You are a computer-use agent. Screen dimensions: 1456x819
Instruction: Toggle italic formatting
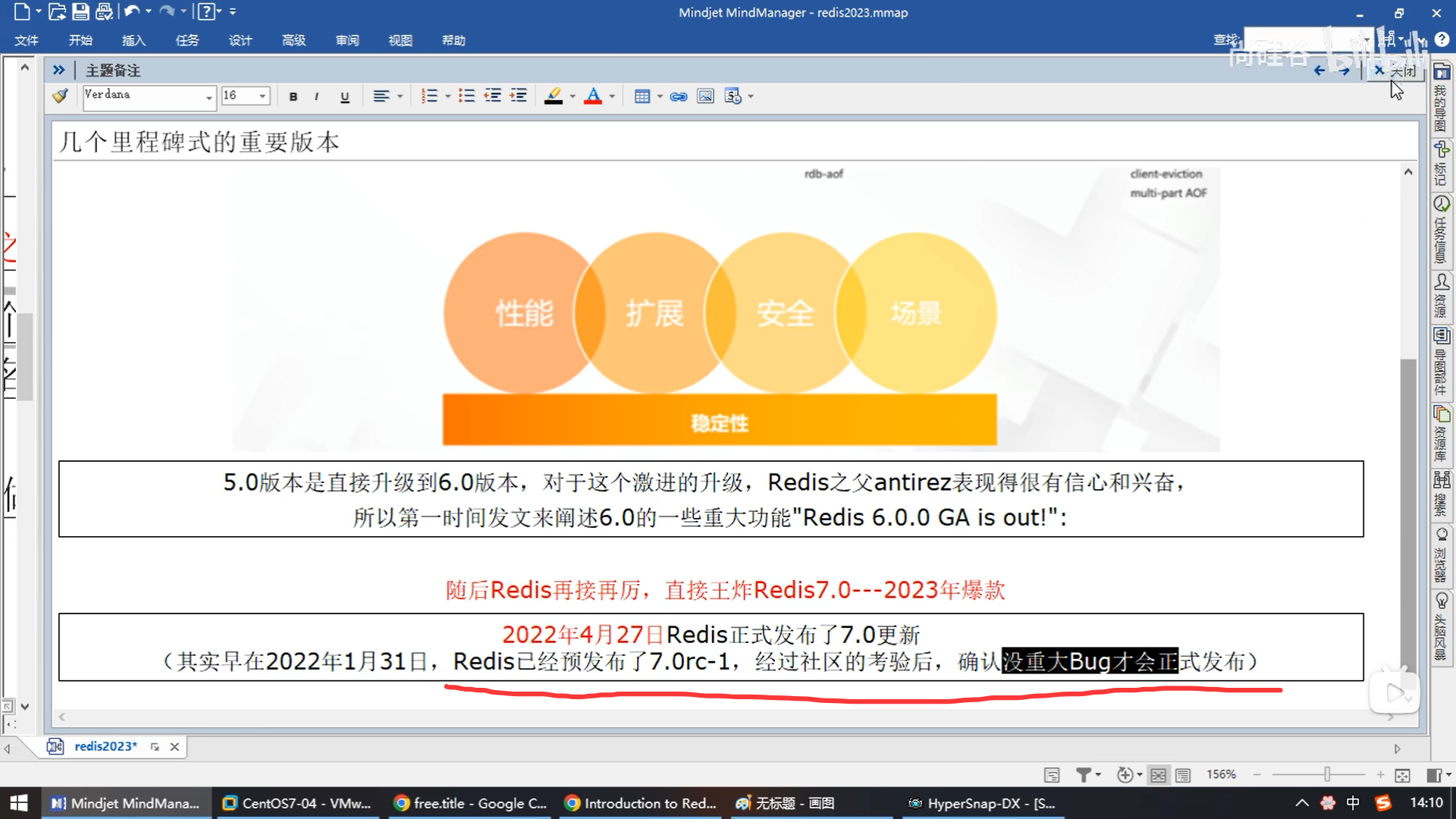coord(316,96)
